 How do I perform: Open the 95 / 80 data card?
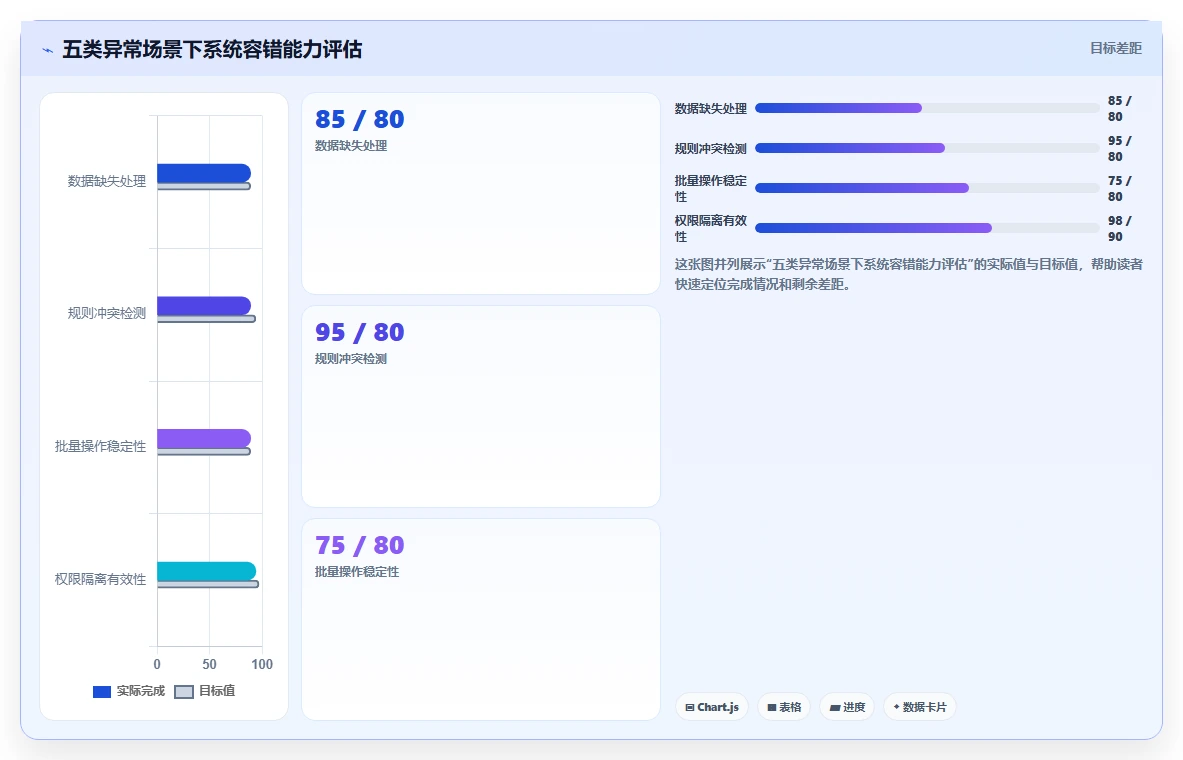481,406
